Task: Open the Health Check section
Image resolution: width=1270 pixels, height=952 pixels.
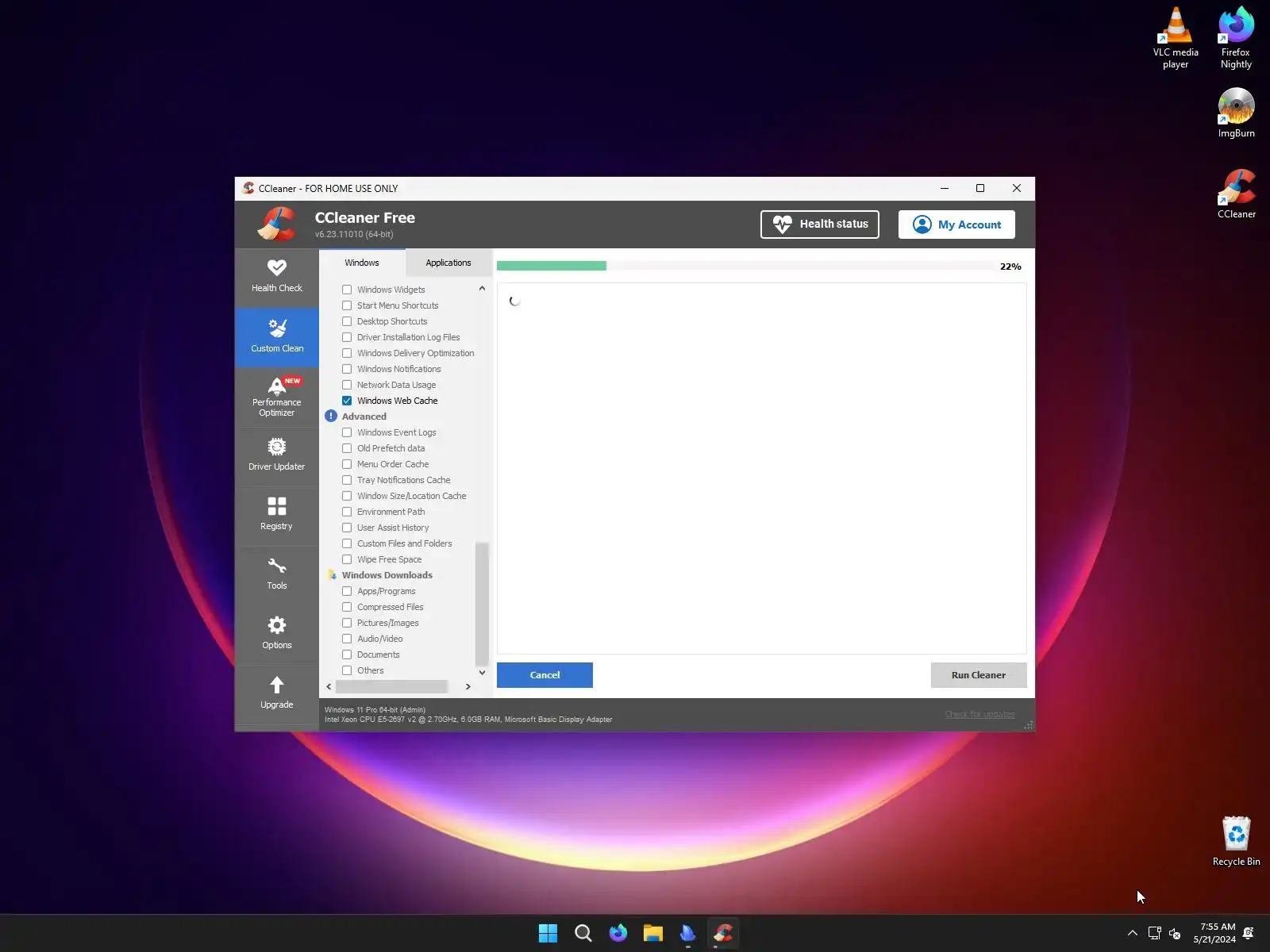Action: click(276, 276)
